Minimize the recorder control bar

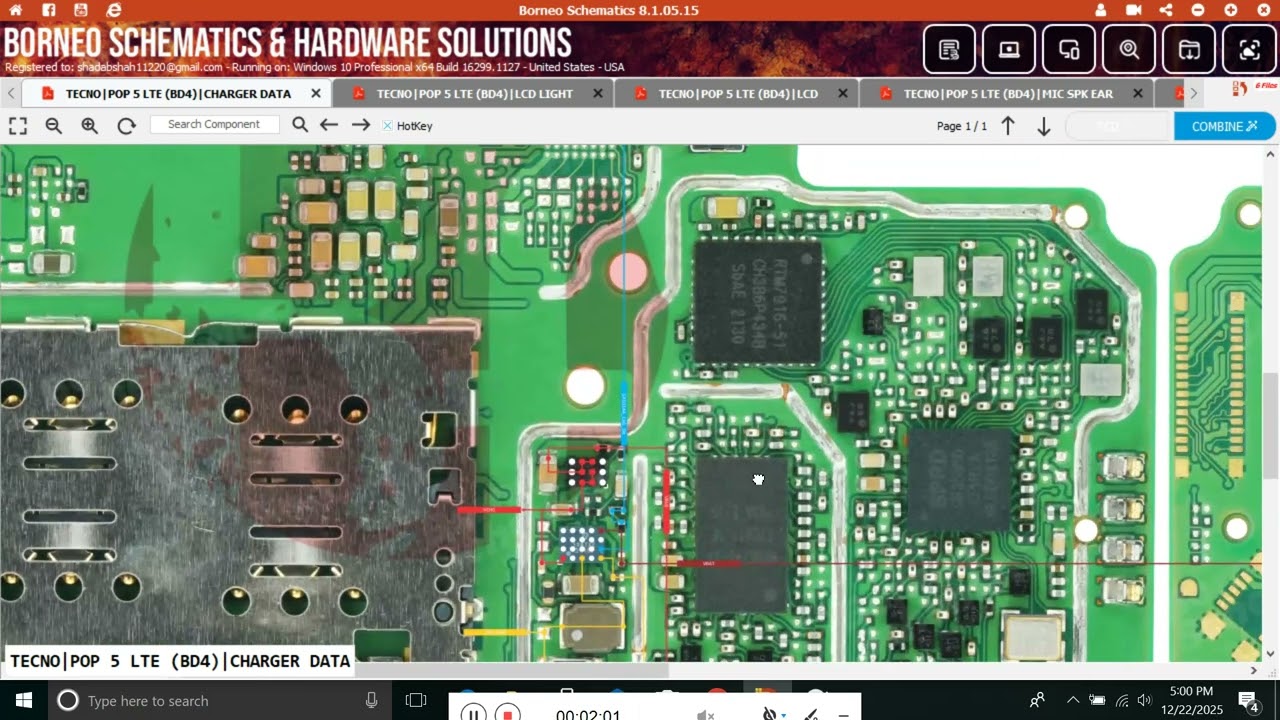tap(844, 715)
